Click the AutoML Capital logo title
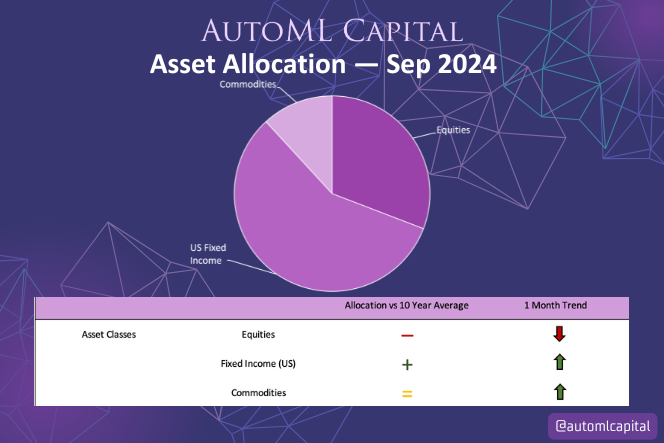The height and width of the screenshot is (443, 664). (331, 31)
